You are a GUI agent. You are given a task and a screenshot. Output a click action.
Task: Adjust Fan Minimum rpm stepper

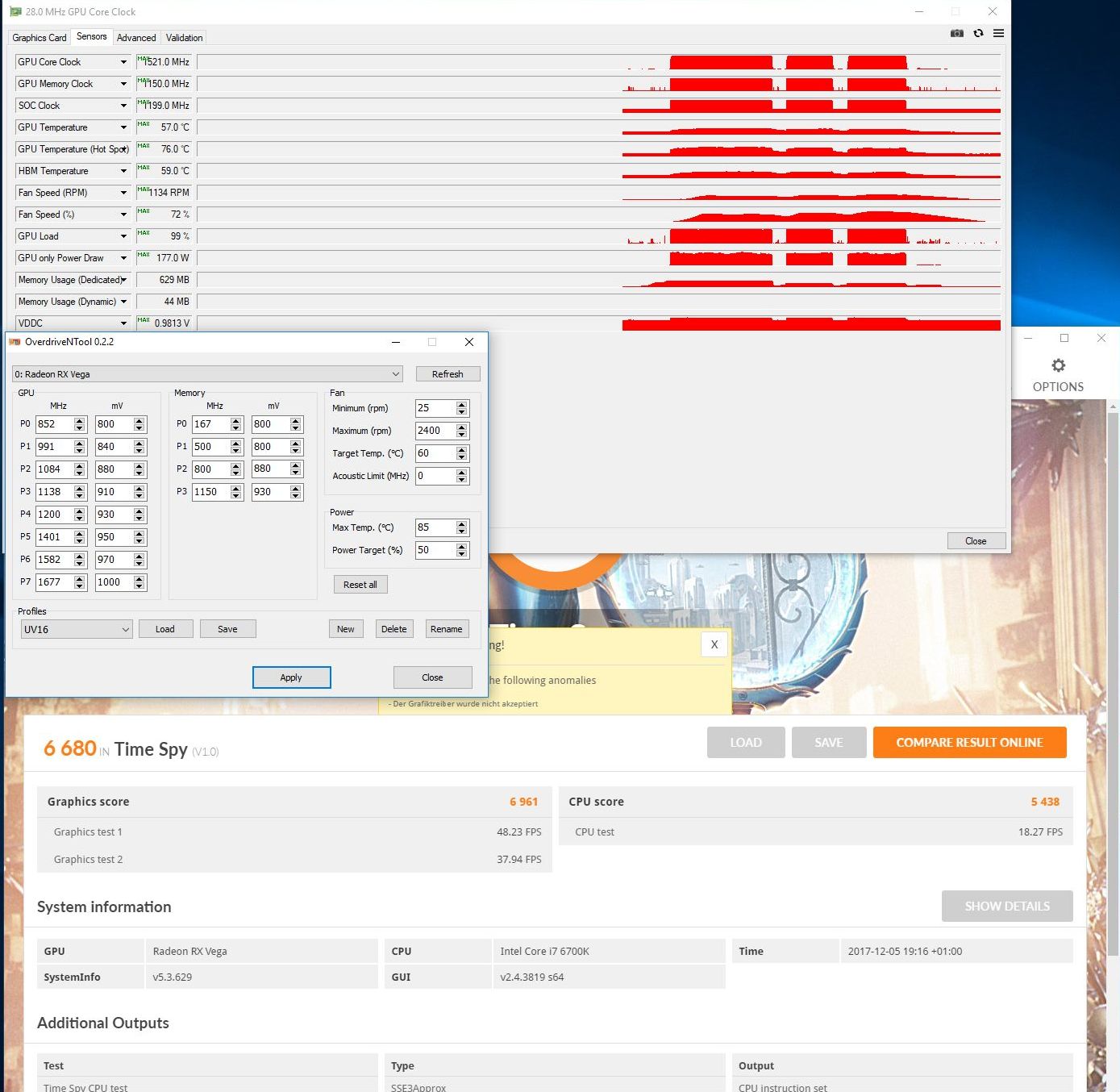point(462,408)
